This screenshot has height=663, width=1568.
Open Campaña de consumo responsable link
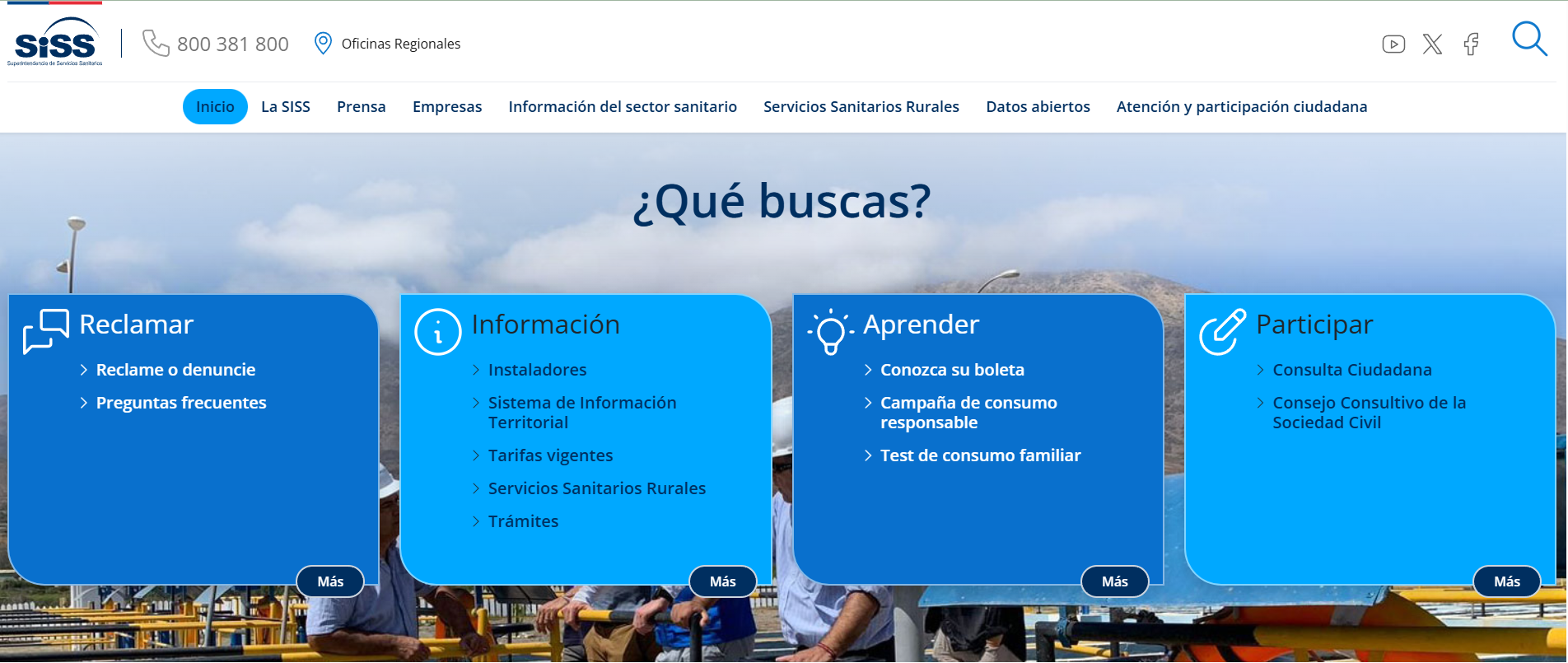tap(968, 413)
